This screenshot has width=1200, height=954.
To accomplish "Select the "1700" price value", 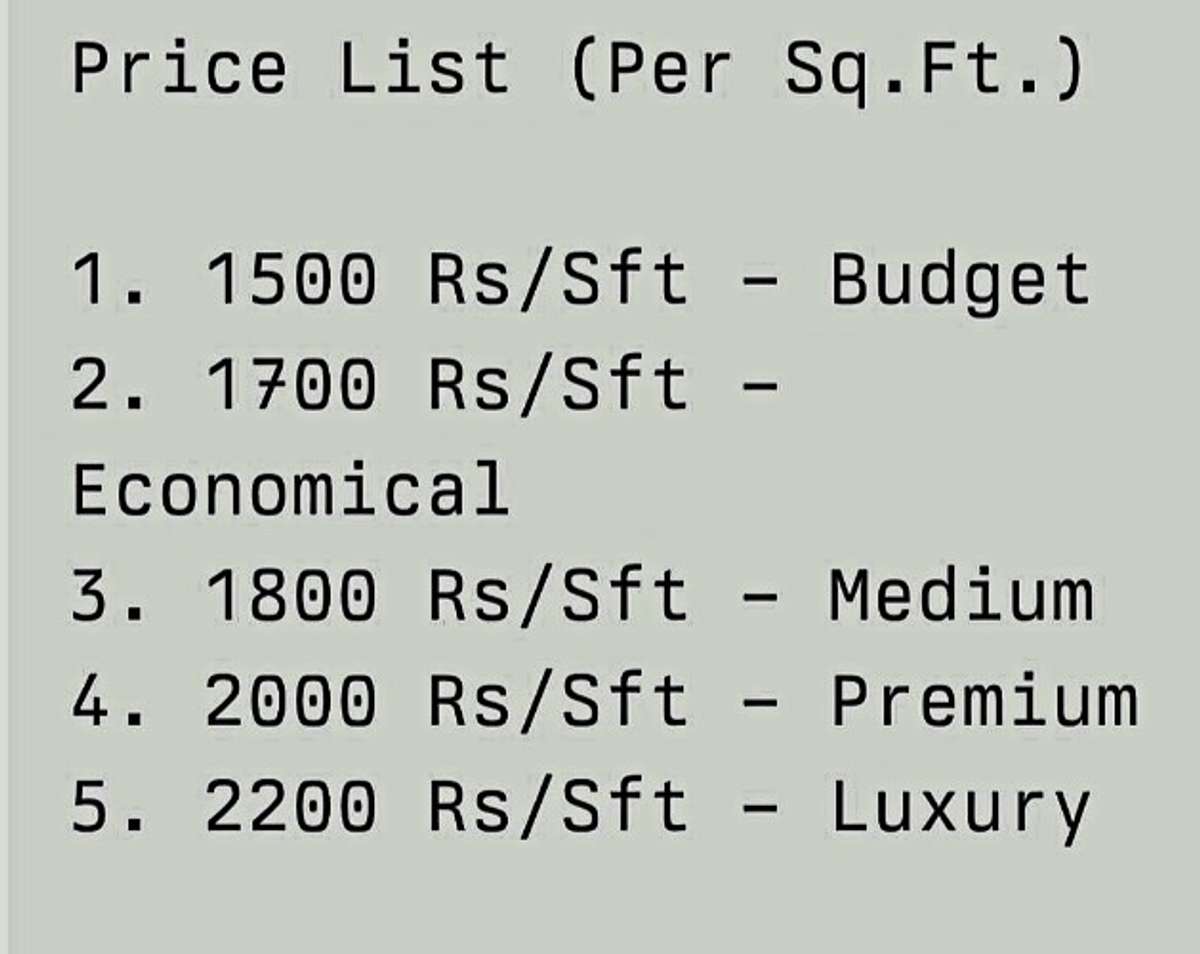I will 291,384.
